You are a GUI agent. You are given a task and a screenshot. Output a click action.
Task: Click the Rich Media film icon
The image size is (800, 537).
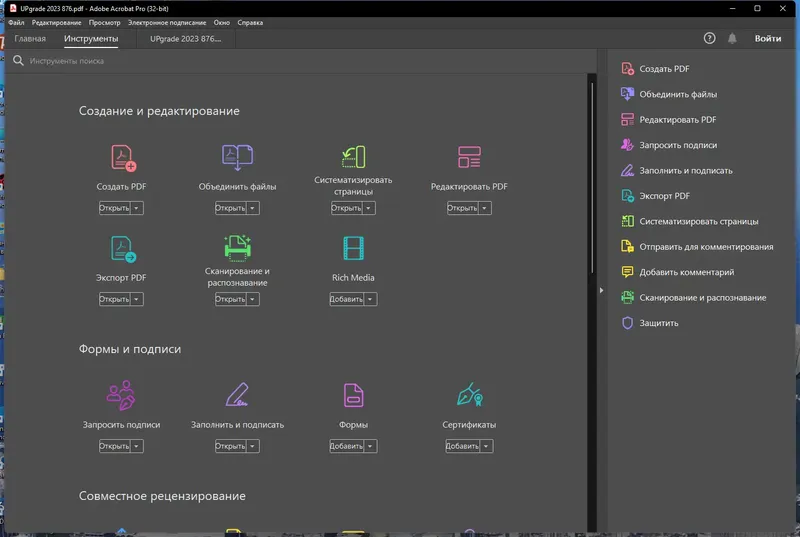(353, 248)
